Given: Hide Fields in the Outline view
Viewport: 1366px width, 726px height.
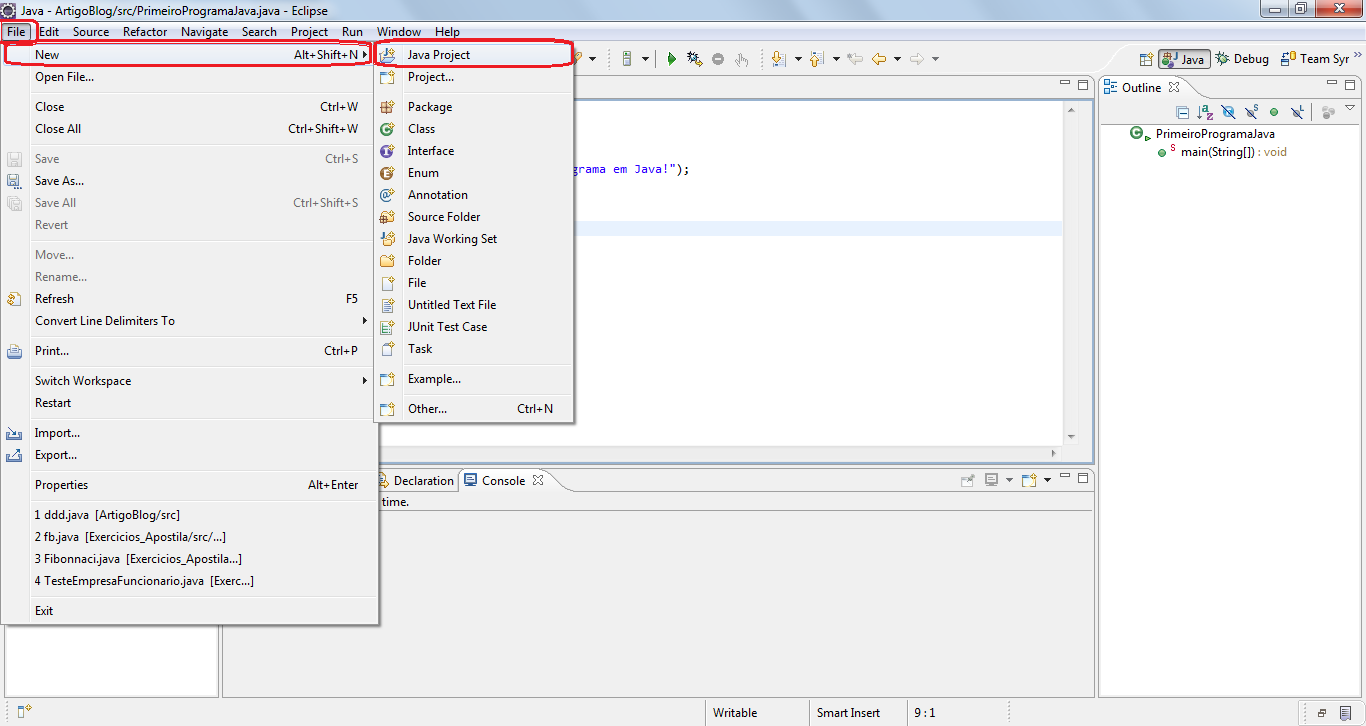Looking at the screenshot, I should tap(1230, 112).
